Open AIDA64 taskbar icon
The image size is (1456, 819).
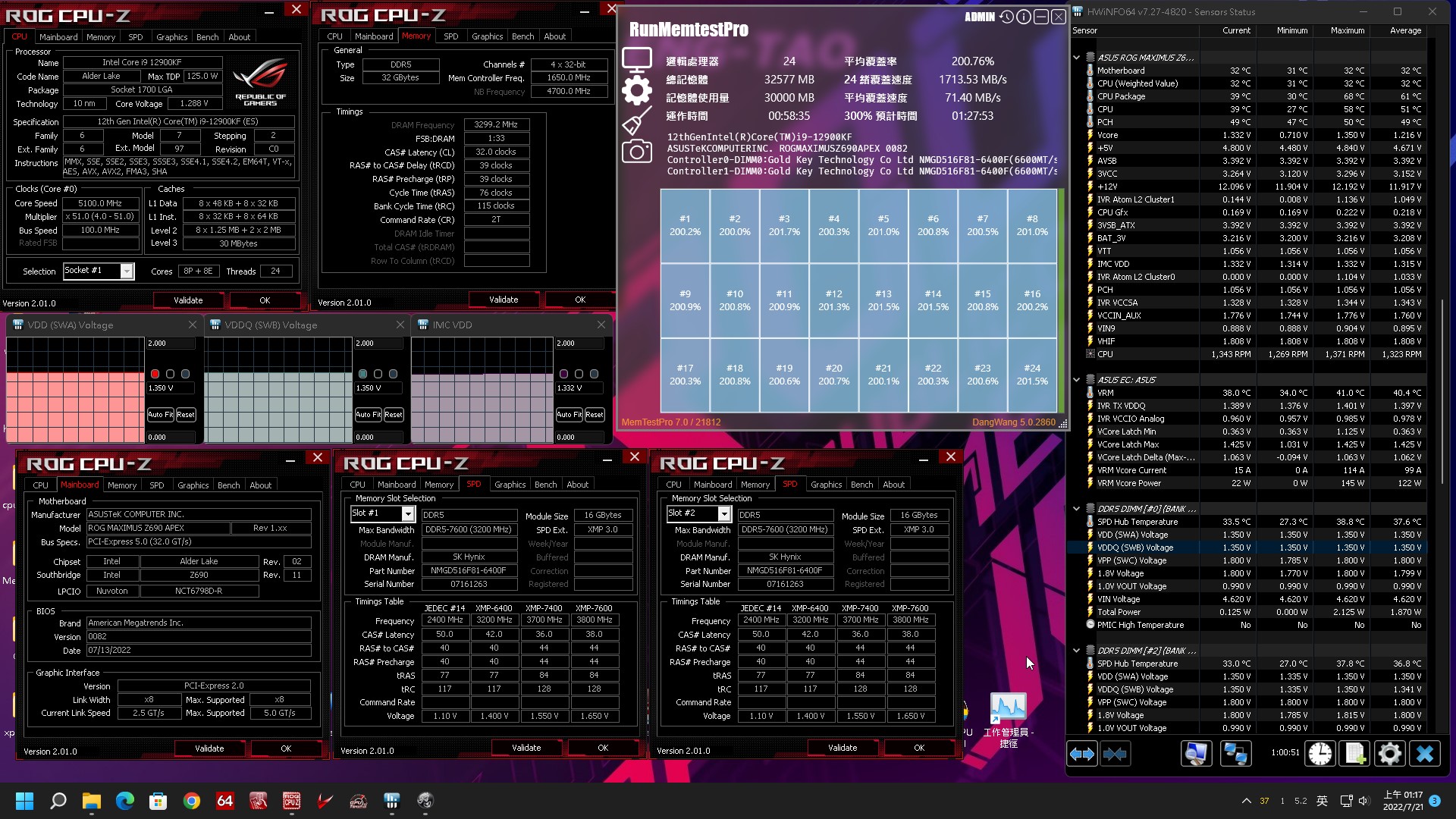click(225, 801)
